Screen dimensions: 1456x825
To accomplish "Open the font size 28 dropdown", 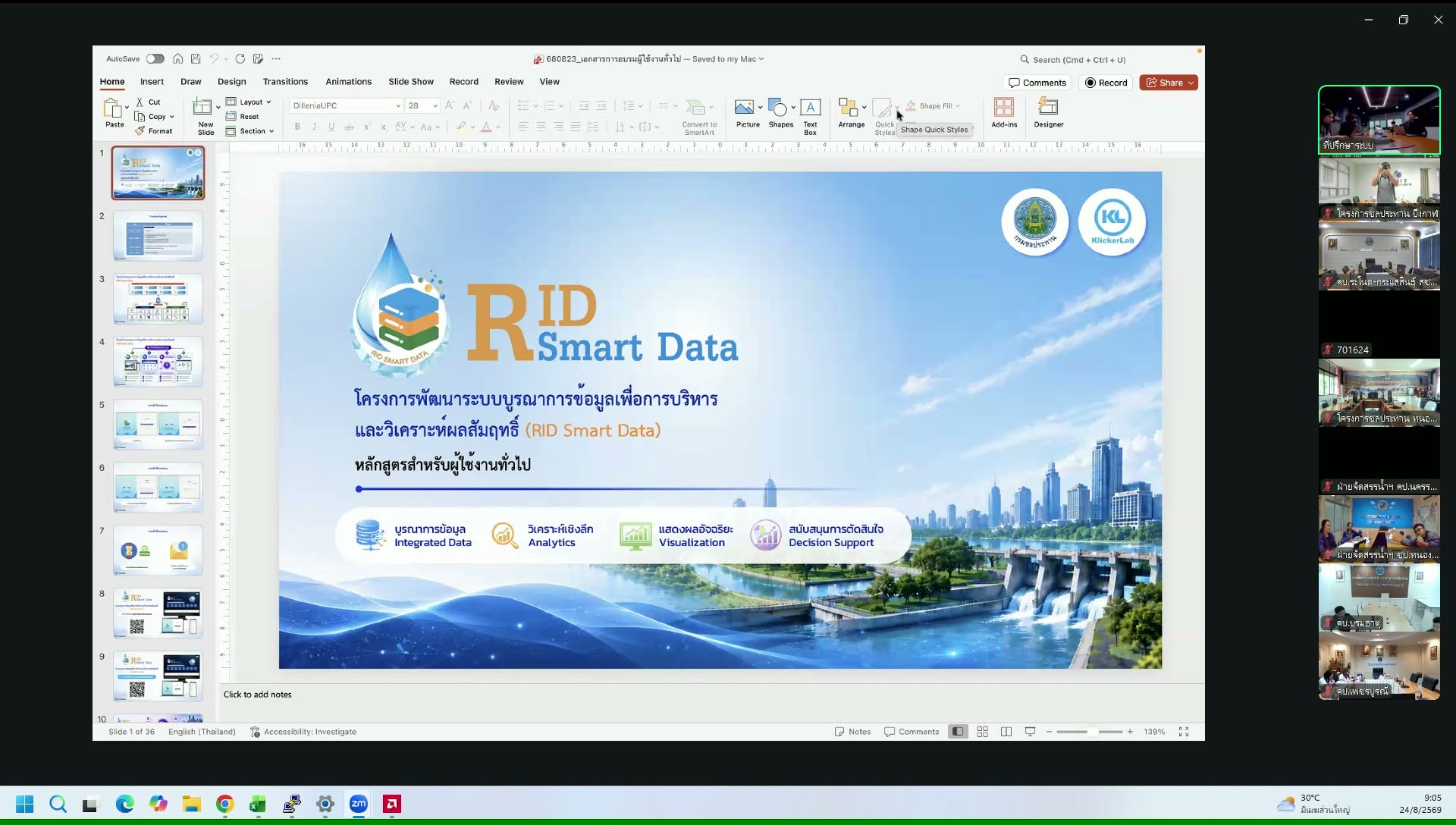I will point(435,106).
